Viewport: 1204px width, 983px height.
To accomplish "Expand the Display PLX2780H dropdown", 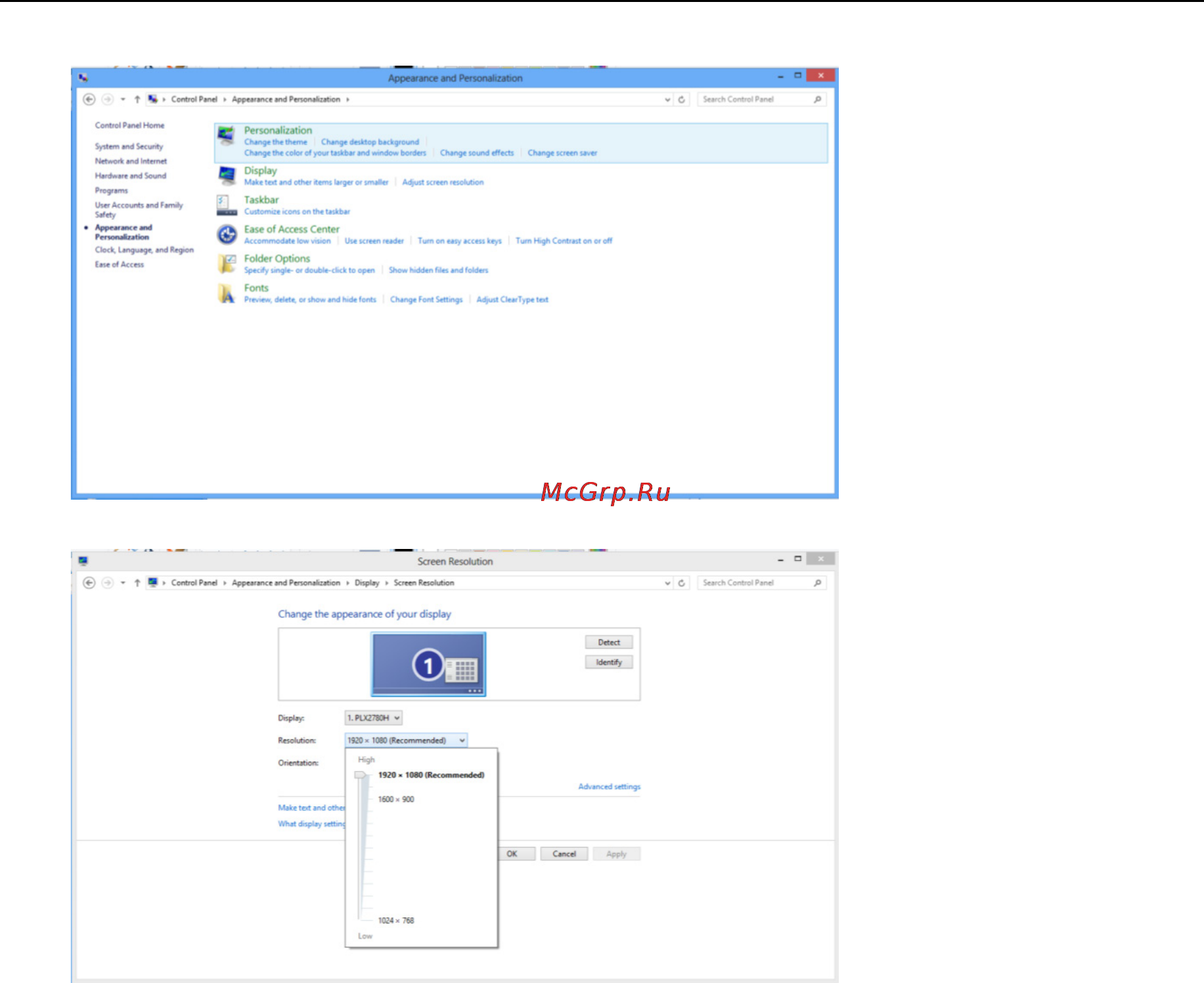I will pyautogui.click(x=373, y=718).
